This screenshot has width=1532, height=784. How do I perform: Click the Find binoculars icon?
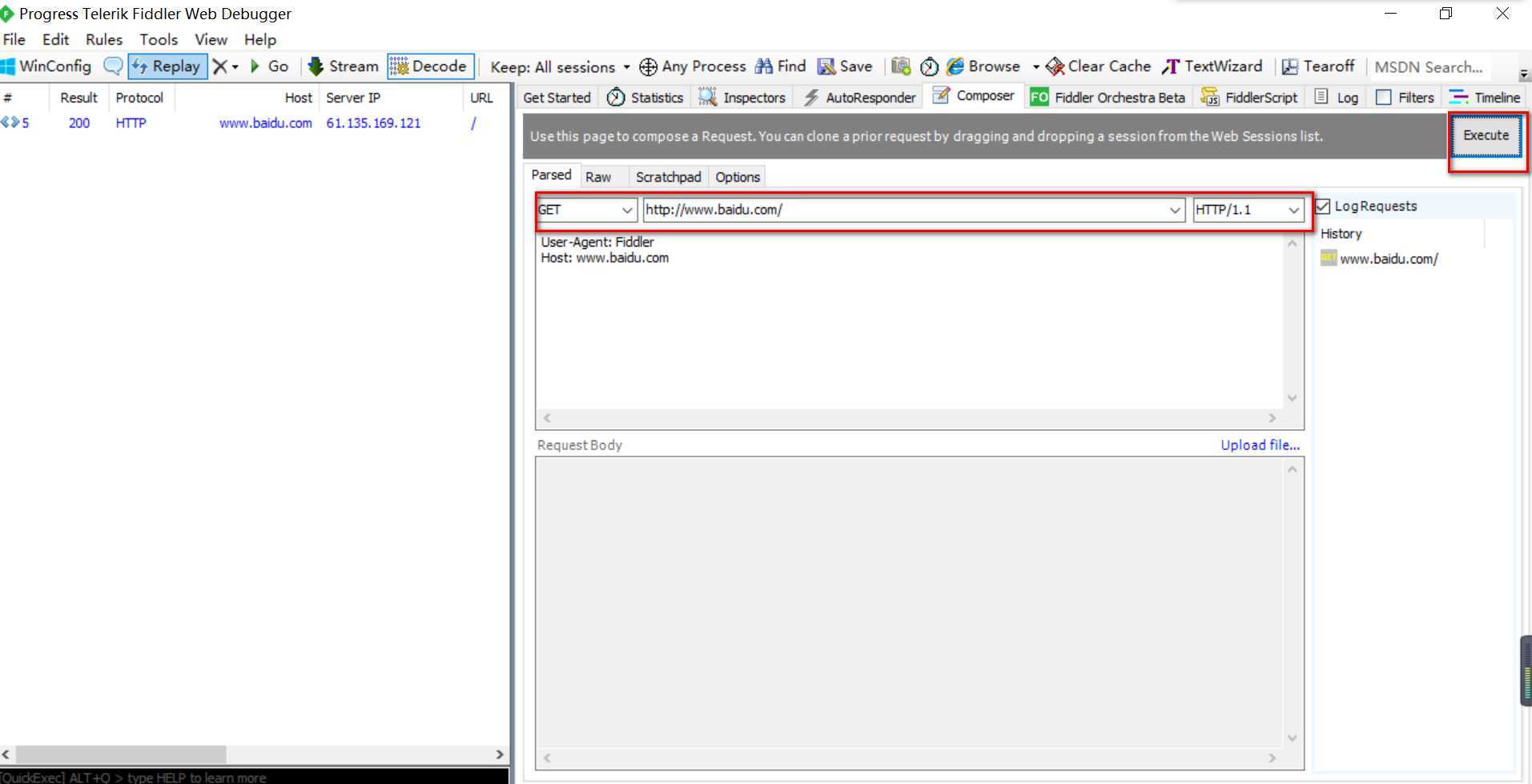pos(764,66)
